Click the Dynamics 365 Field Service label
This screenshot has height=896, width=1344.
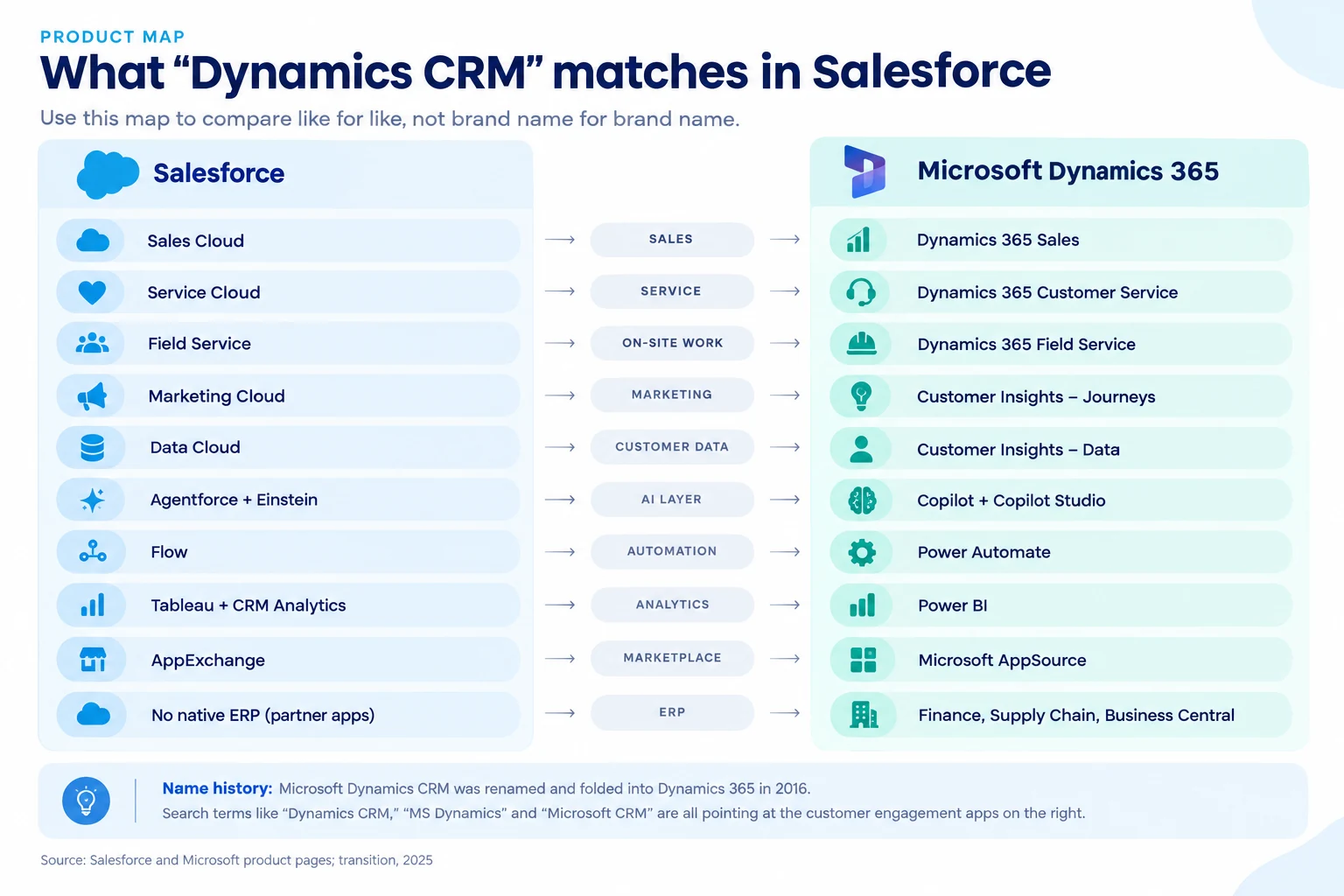[x=1026, y=345]
